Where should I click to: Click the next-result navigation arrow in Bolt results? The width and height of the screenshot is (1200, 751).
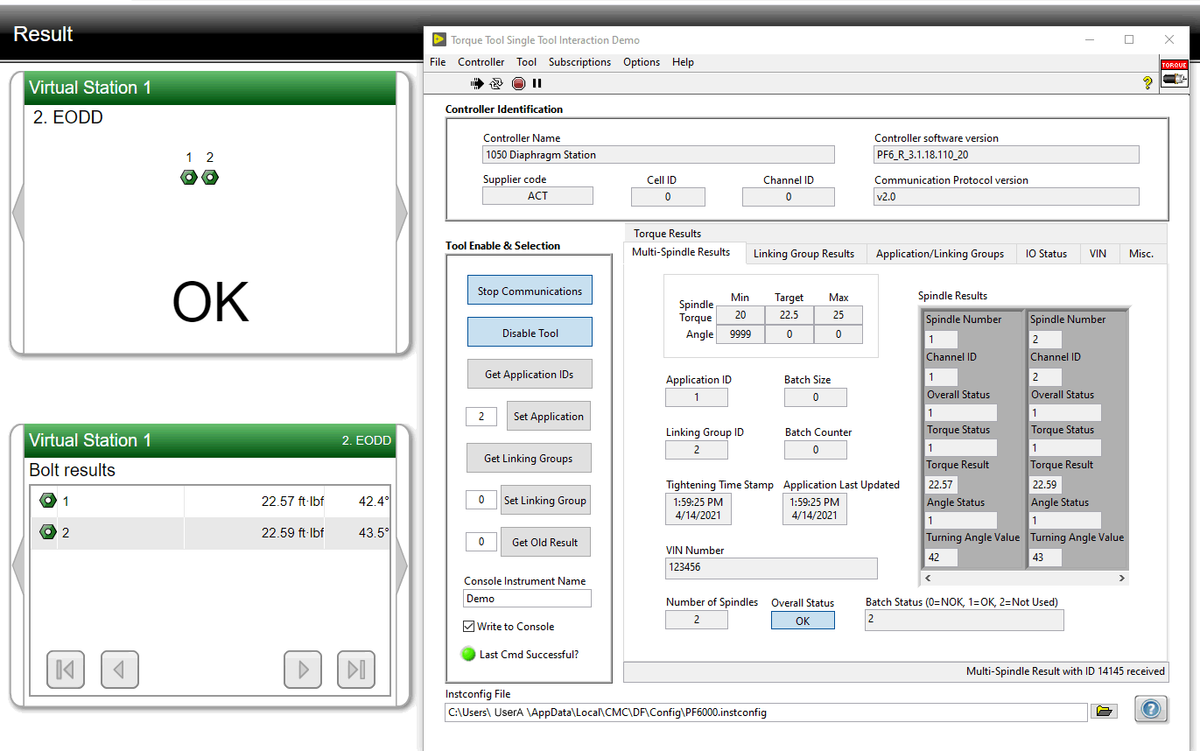click(302, 669)
